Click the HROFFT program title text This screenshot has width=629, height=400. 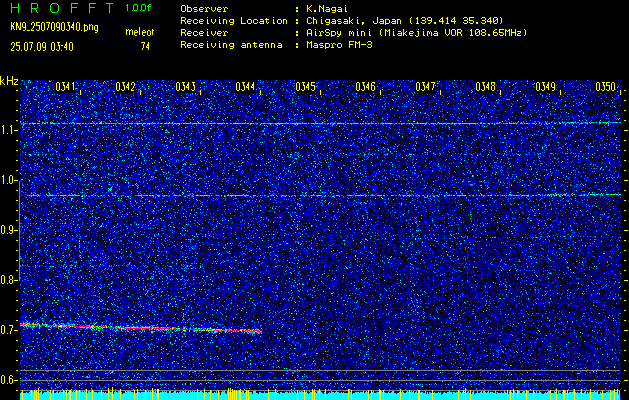pyautogui.click(x=62, y=8)
